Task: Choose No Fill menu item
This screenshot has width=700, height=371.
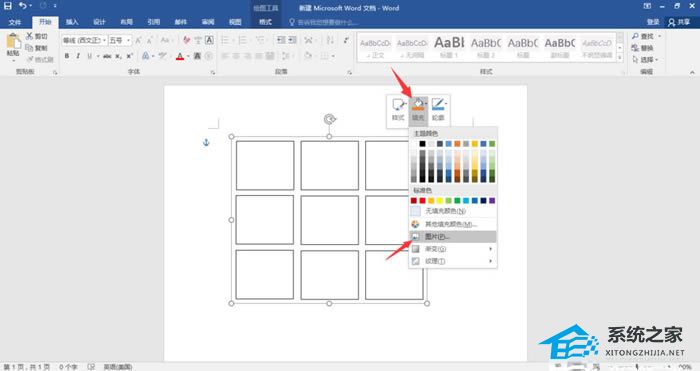Action: 453,211
